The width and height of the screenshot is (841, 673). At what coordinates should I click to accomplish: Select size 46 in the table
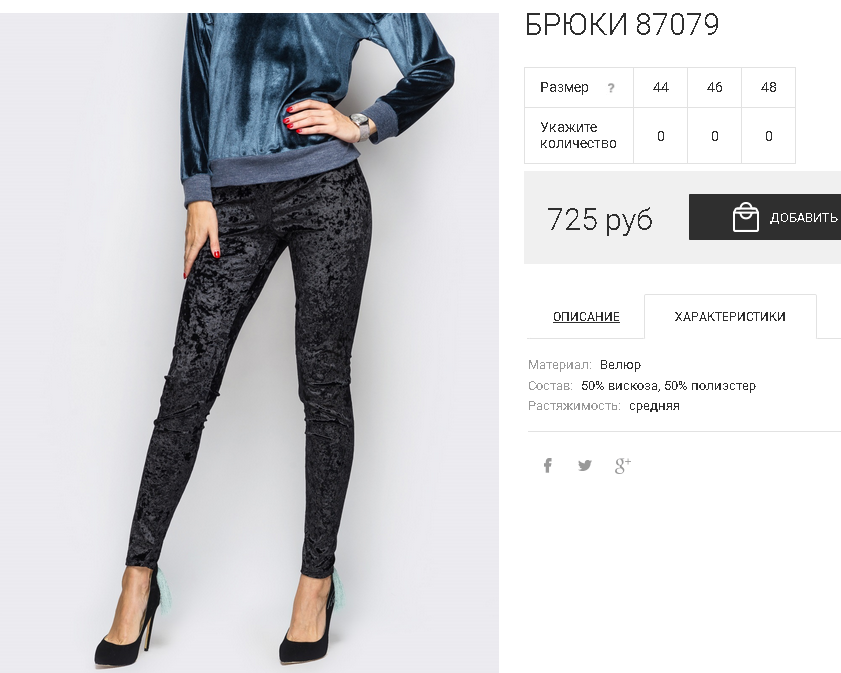(x=714, y=87)
